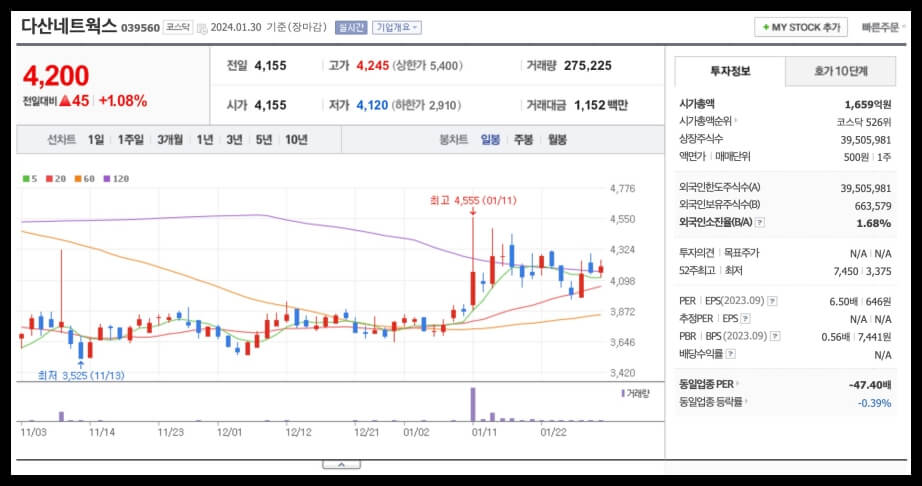Click the 최저 3,525 (11/13) chart marker

81,375
